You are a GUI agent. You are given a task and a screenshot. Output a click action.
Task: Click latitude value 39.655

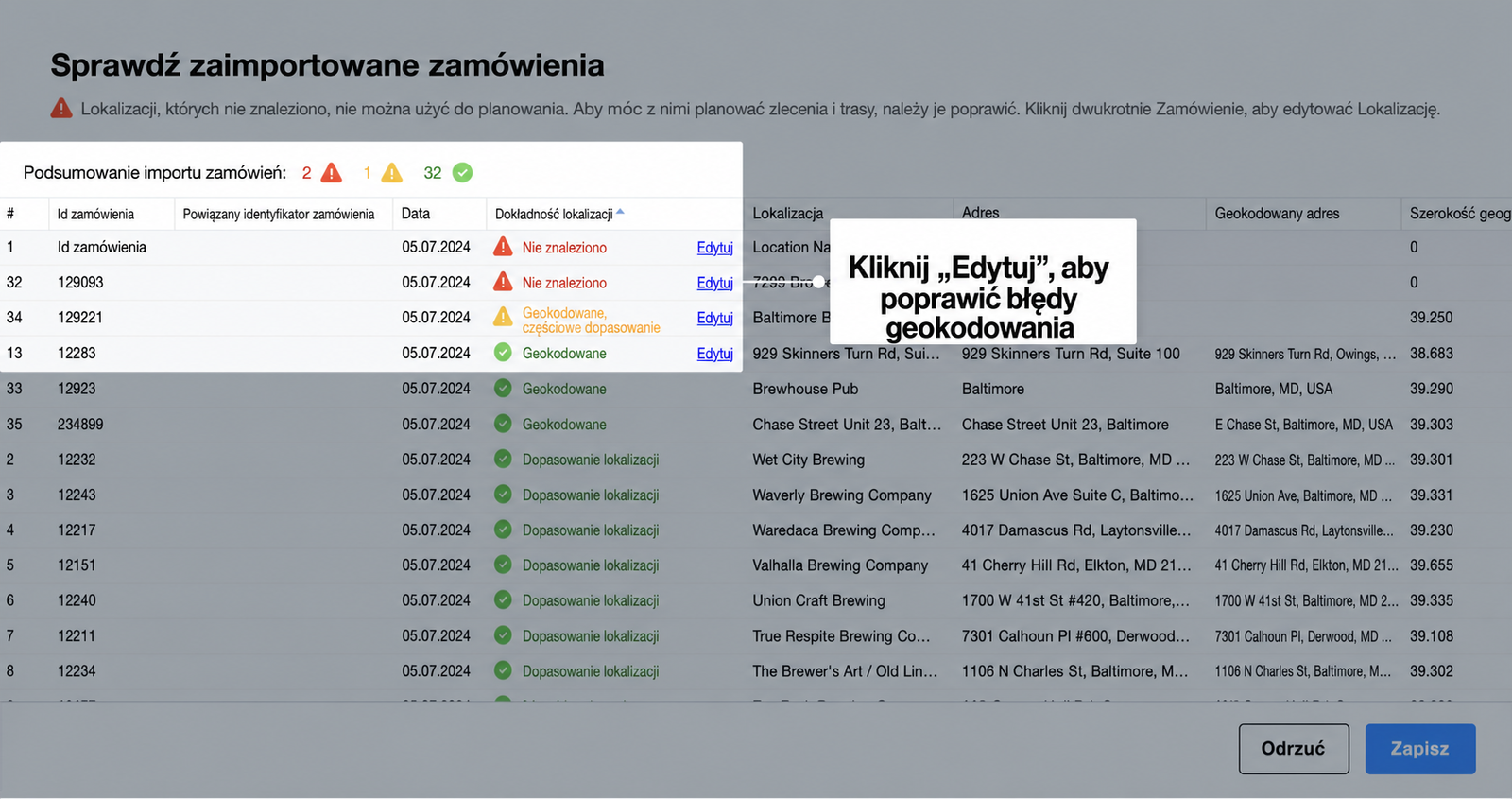click(1432, 565)
